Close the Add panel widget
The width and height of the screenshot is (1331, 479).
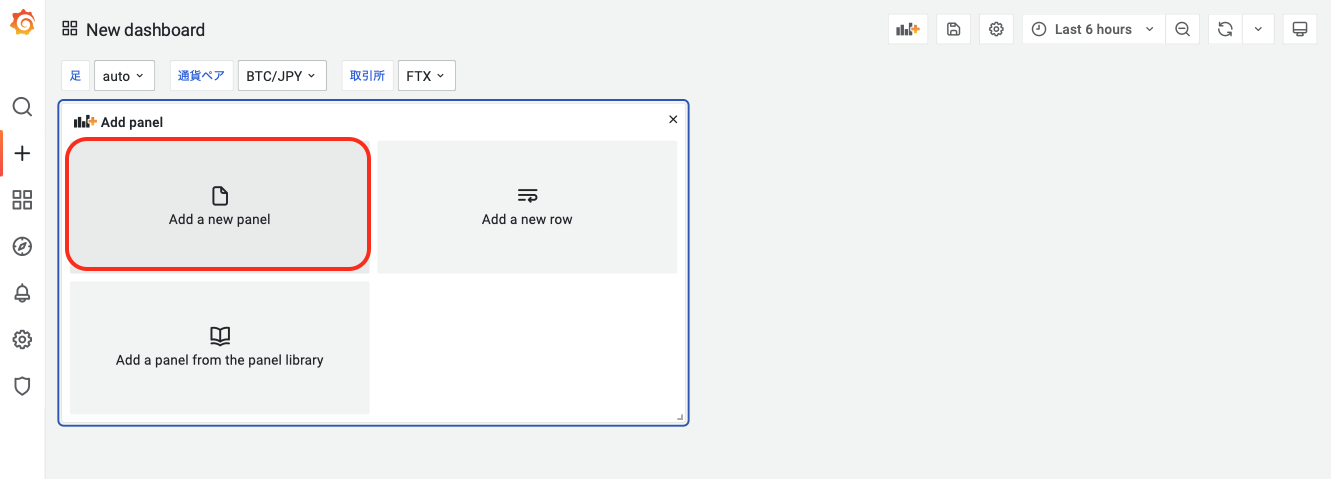pyautogui.click(x=673, y=119)
